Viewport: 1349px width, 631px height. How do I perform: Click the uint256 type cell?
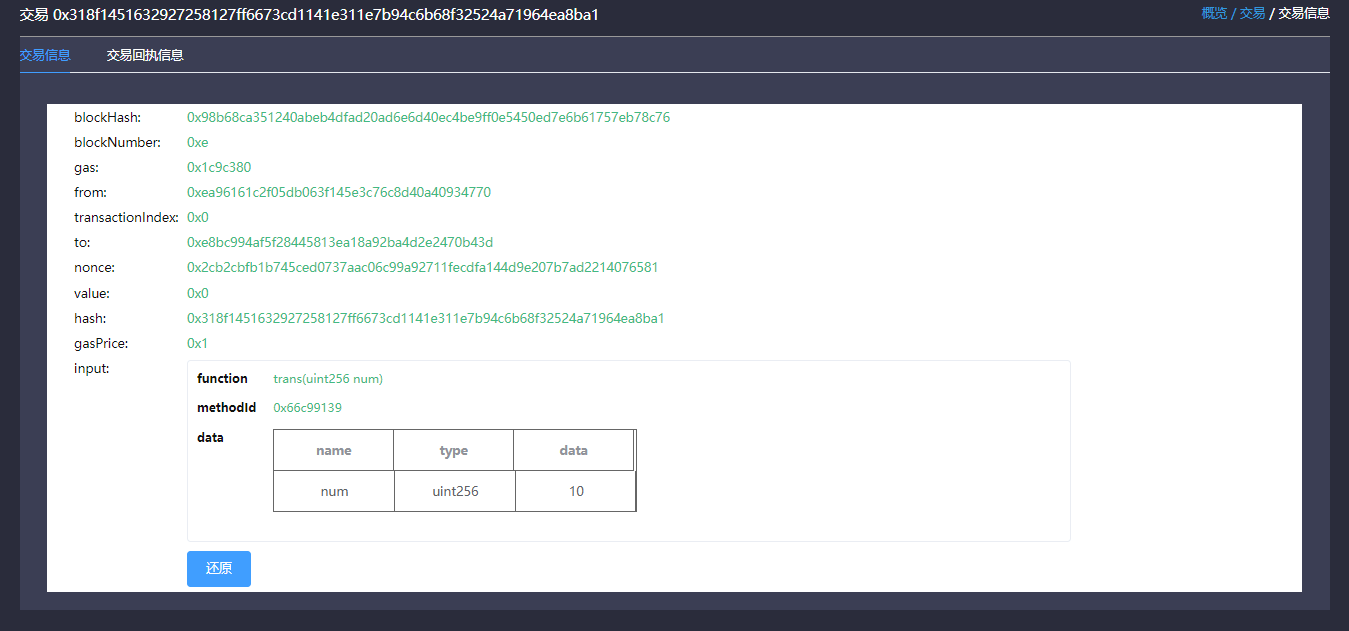pyautogui.click(x=455, y=491)
